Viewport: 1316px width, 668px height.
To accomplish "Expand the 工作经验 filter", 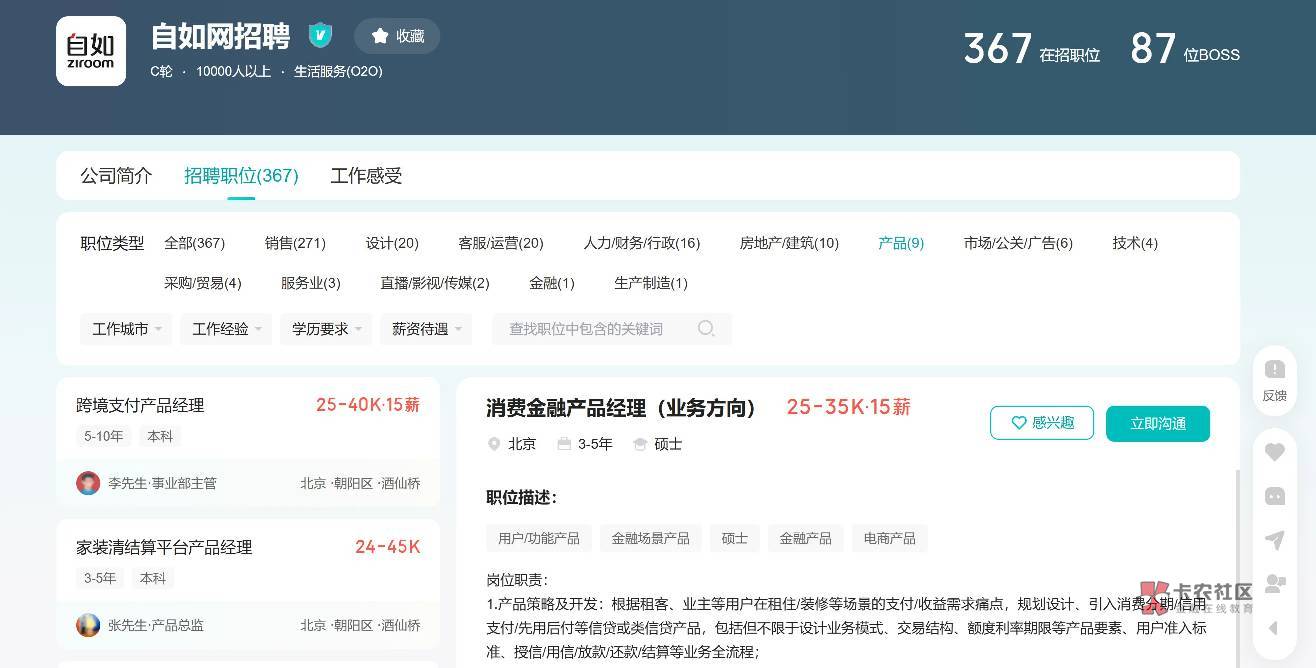I will pyautogui.click(x=226, y=329).
